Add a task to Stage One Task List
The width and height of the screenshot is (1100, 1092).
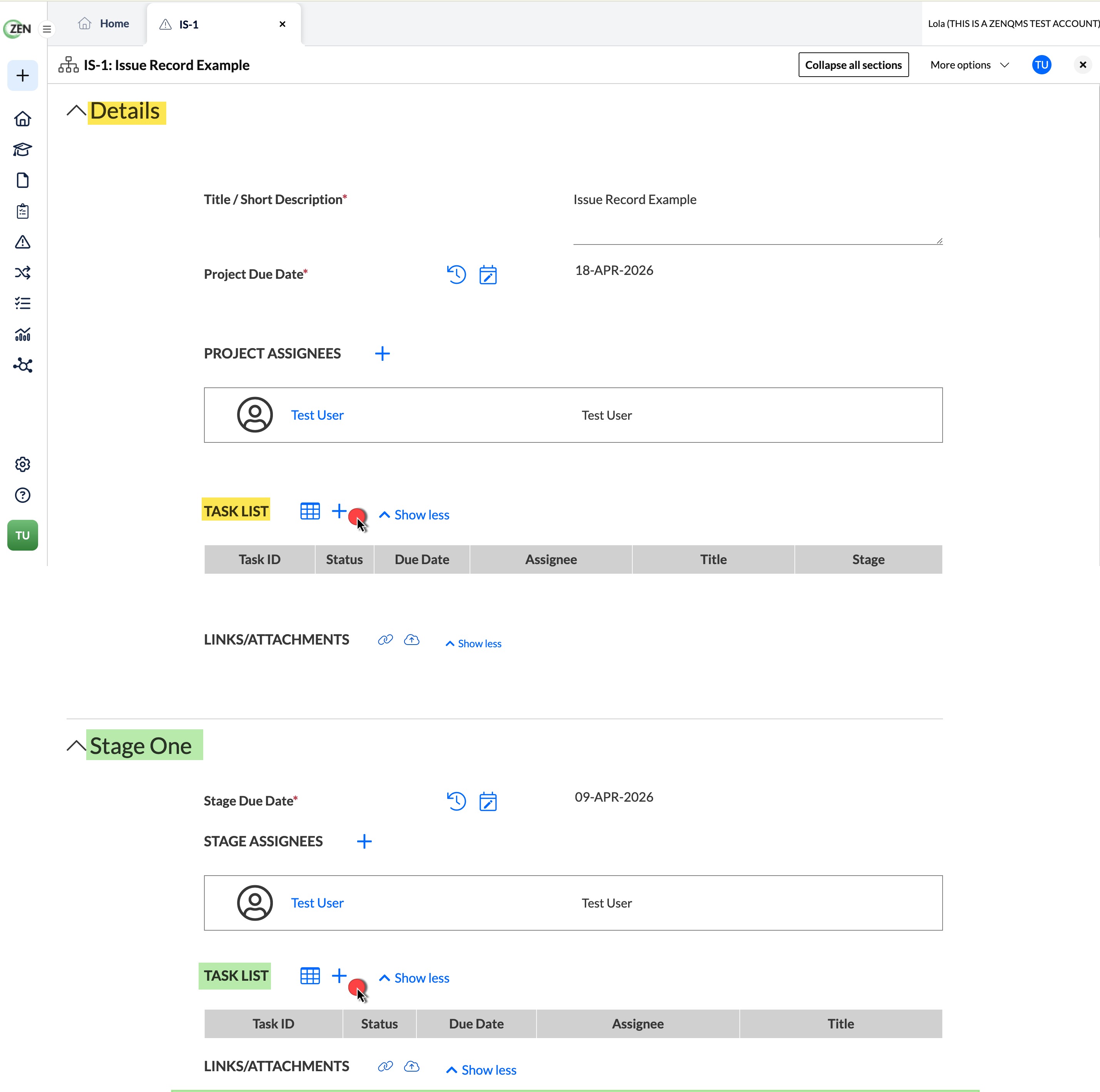339,975
